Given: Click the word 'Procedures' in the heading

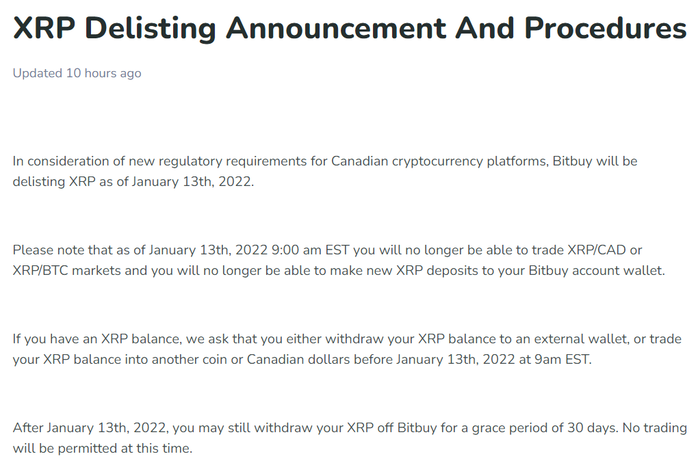Looking at the screenshot, I should 605,29.
